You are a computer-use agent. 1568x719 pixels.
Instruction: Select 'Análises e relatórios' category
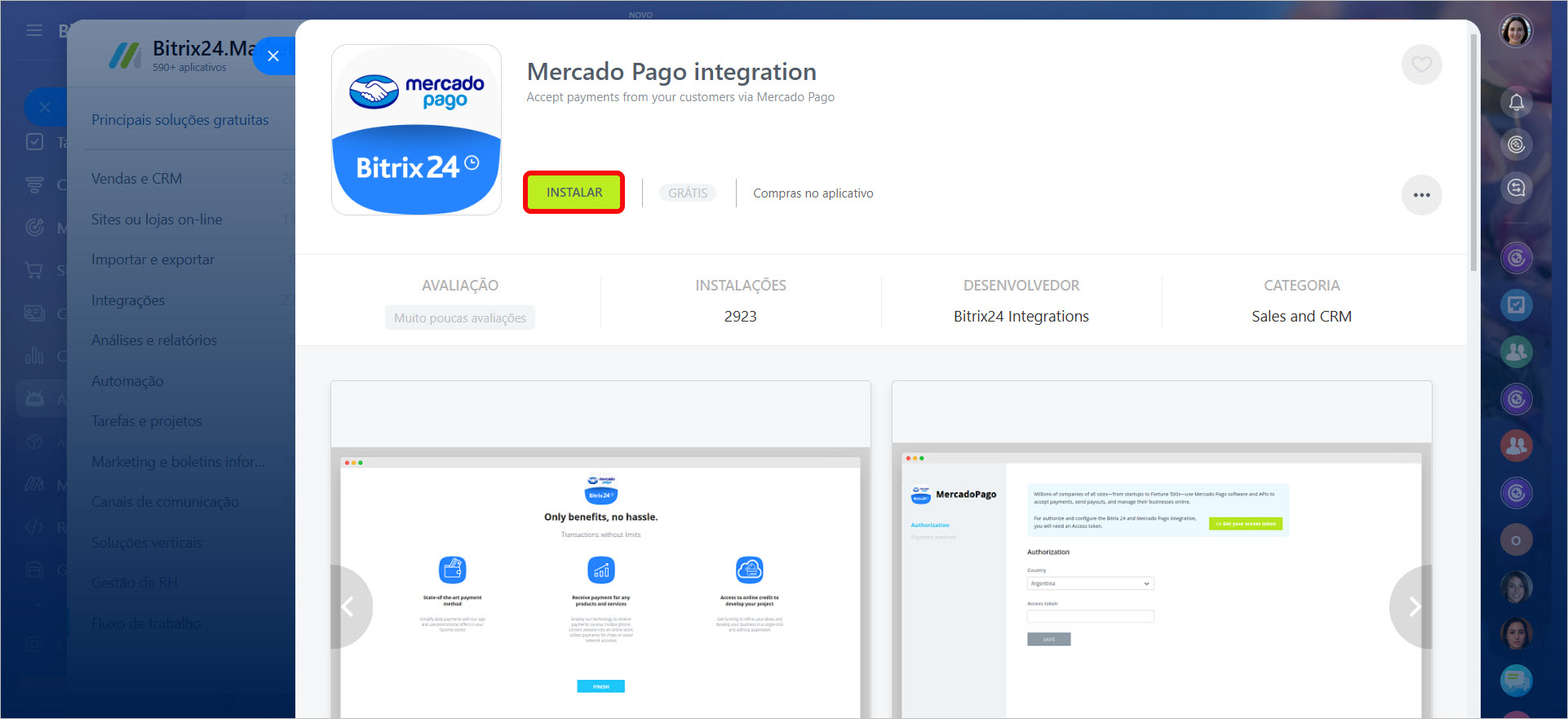coord(154,340)
